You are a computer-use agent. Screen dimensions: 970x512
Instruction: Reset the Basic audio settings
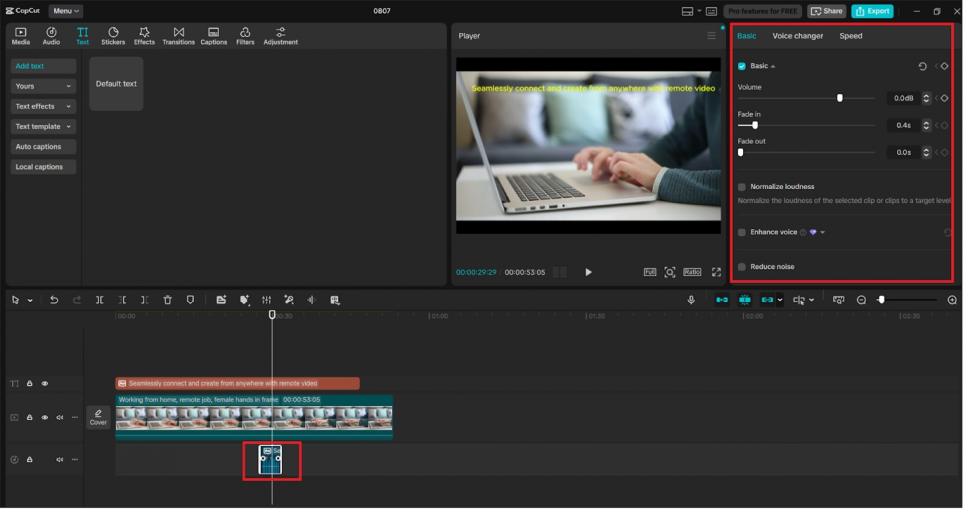922,66
